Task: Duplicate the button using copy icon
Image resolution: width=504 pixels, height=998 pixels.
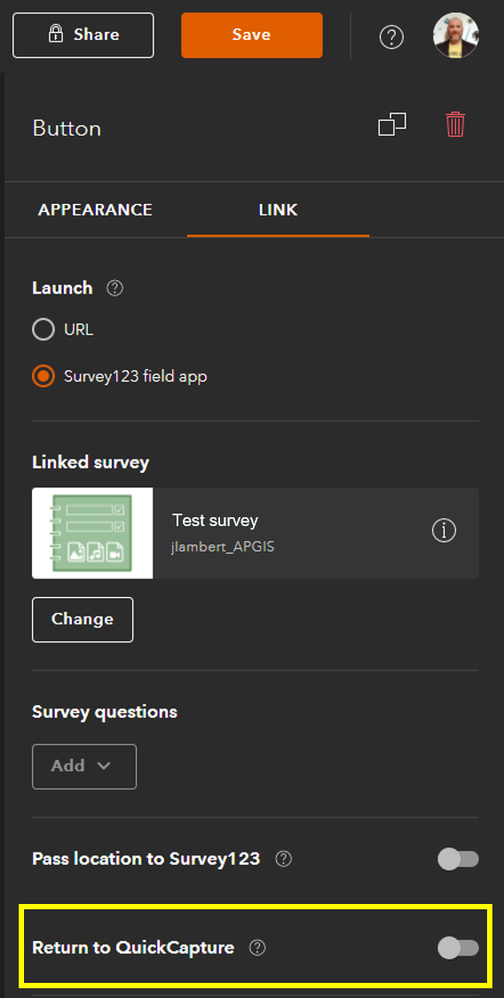Action: click(392, 124)
